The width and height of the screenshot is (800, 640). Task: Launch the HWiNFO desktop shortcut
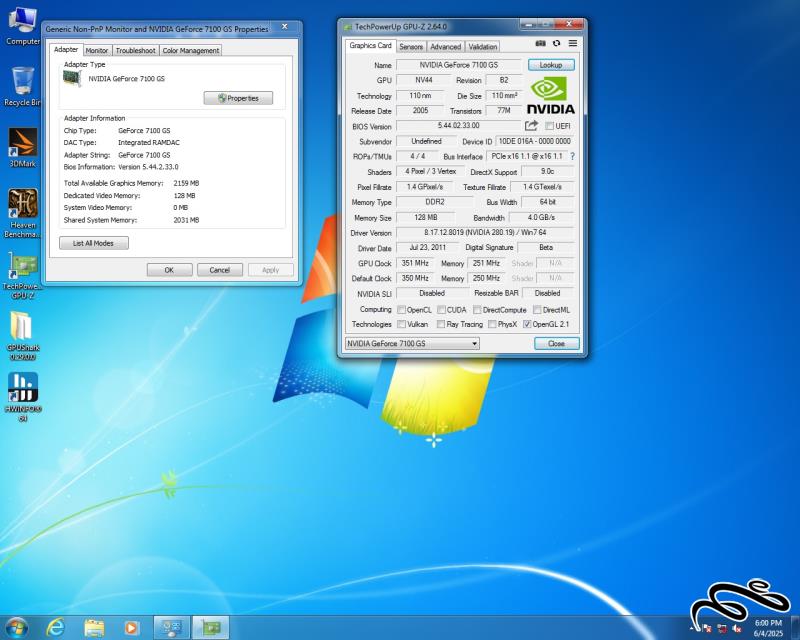(22, 397)
